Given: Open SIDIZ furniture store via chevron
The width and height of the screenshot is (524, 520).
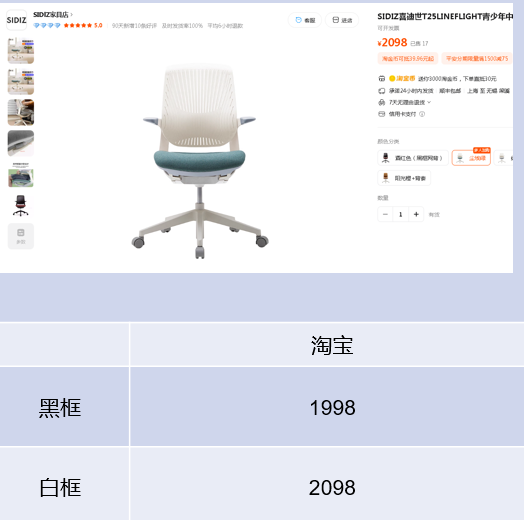Looking at the screenshot, I should point(72,15).
